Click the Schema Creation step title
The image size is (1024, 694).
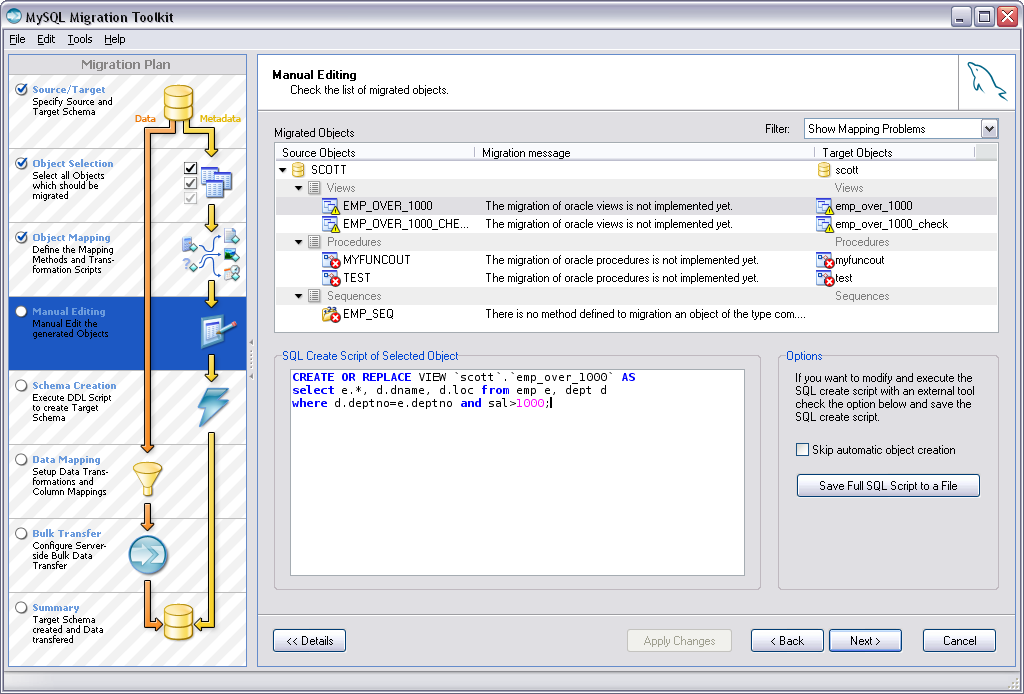(74, 386)
